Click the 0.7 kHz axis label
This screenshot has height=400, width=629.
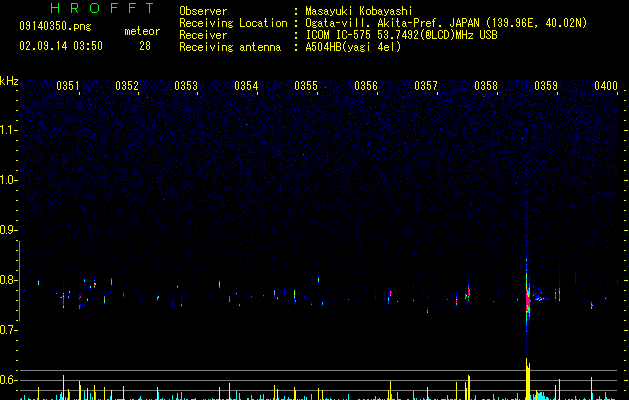[8, 330]
